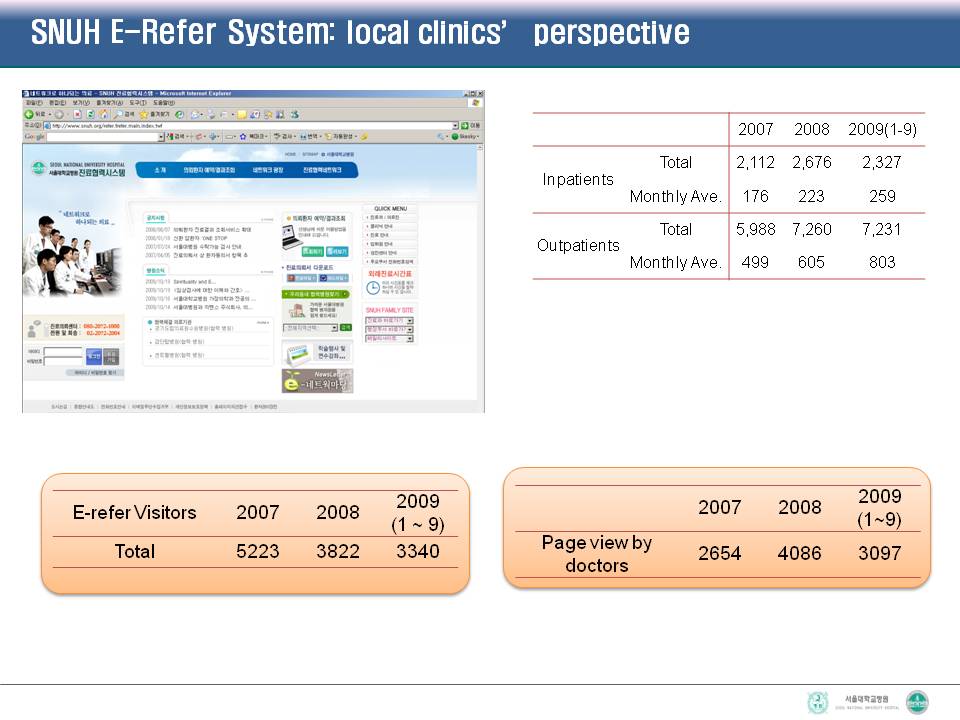Open the 파일(F) File menu in browser
This screenshot has height=720, width=960.
click(34, 103)
